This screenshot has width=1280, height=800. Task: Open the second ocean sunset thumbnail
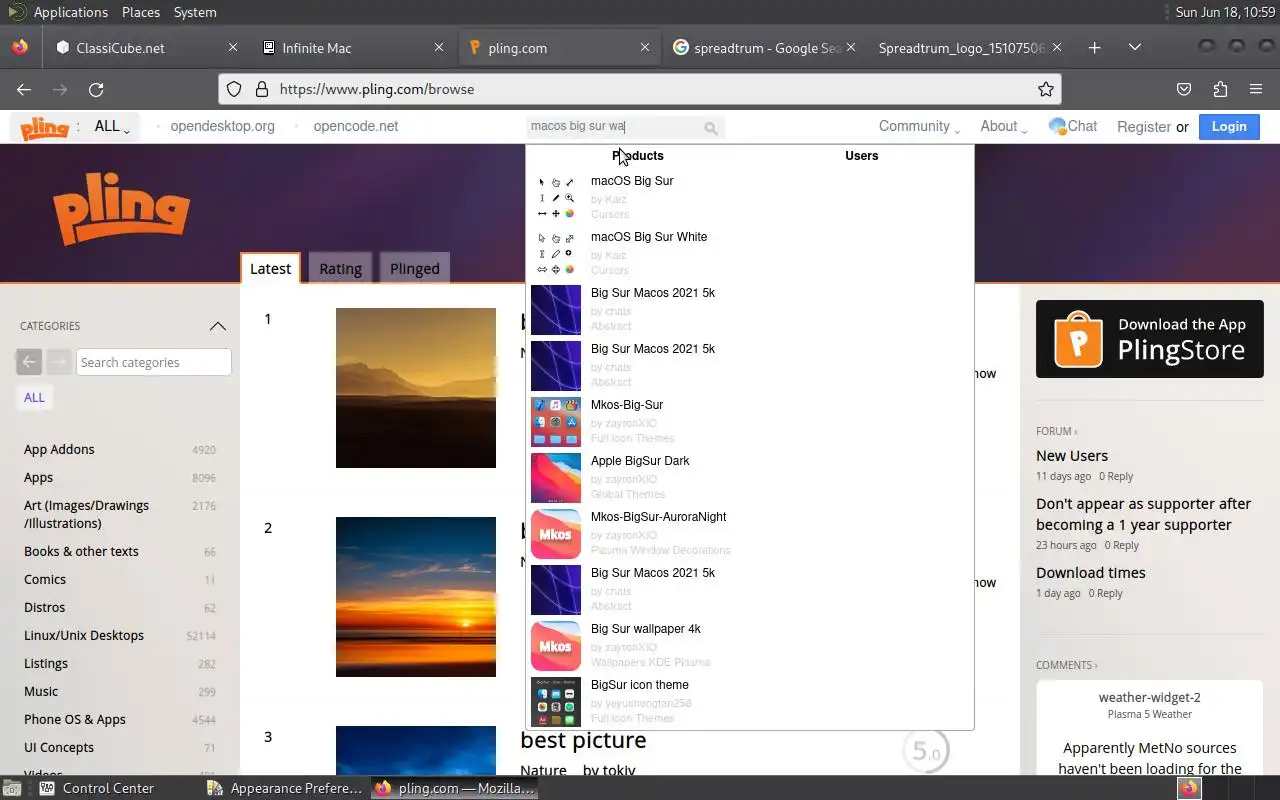click(x=416, y=597)
